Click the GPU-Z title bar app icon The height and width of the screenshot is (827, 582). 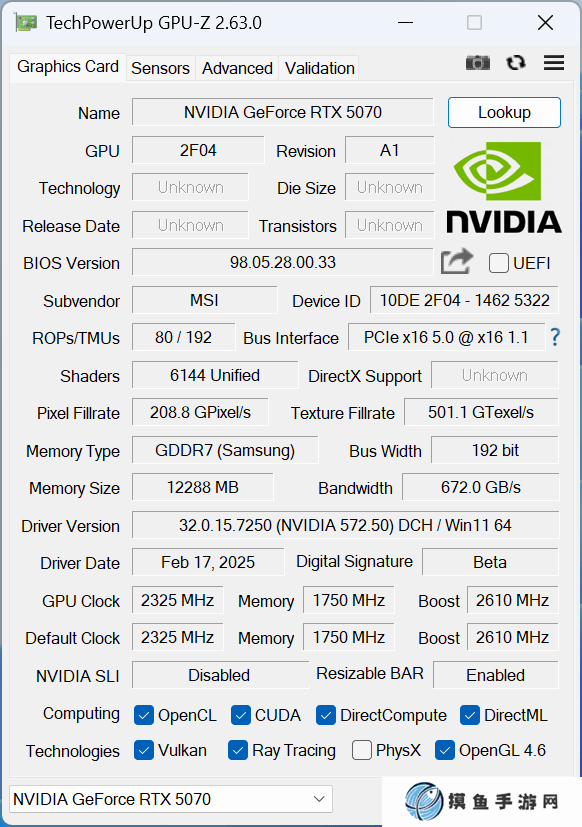[26, 23]
